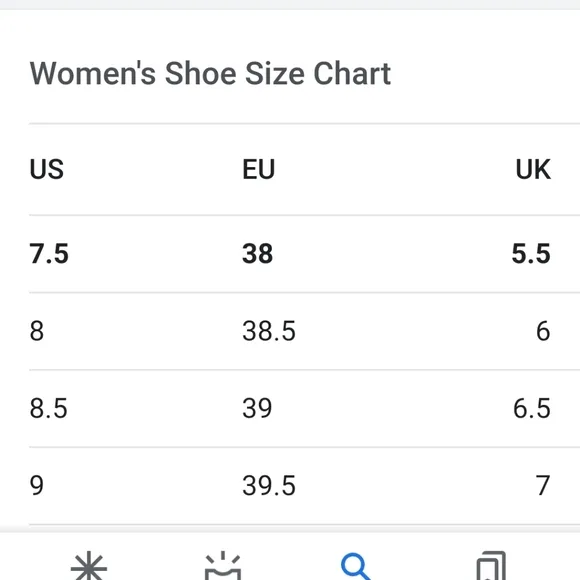Viewport: 580px width, 580px height.
Task: Select the EU column header
Action: [259, 169]
